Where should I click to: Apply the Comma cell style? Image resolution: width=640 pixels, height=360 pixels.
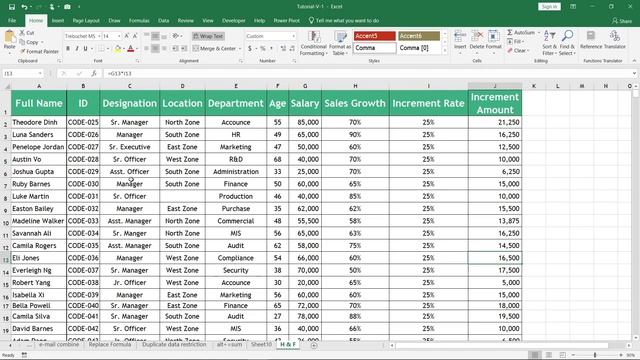click(375, 48)
